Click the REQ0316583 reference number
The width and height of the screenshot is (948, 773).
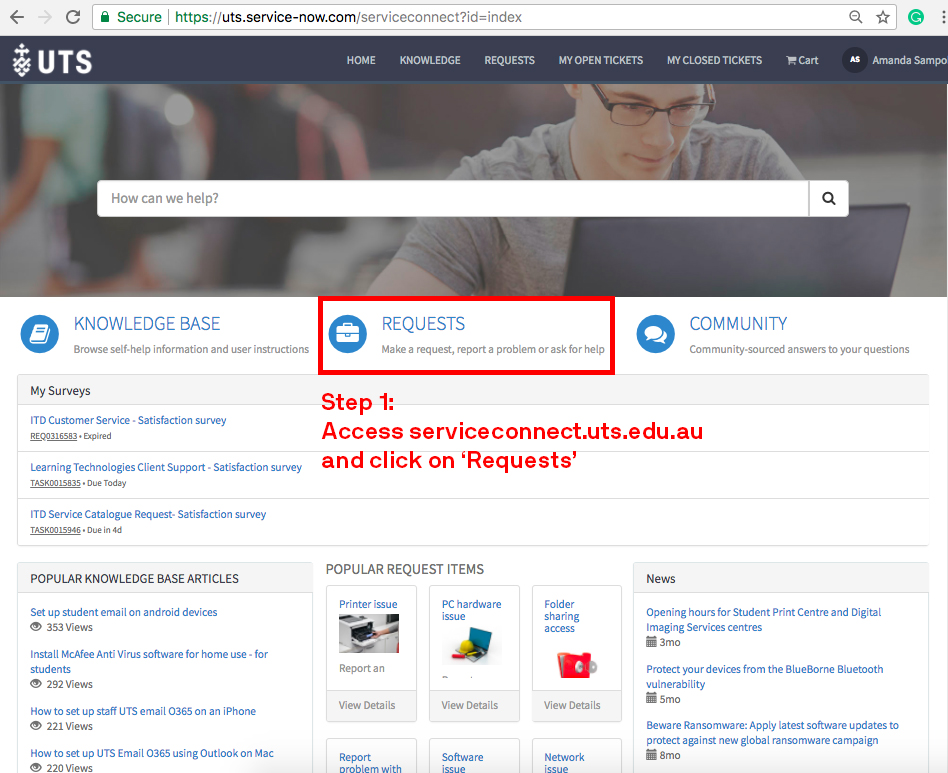(53, 436)
